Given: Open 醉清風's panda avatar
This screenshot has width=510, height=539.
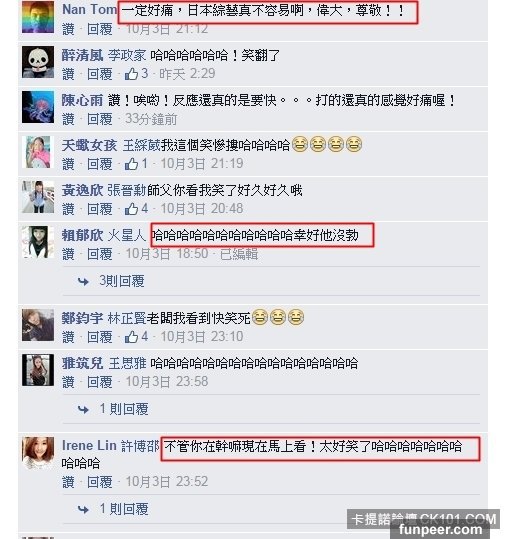Looking at the screenshot, I should point(38,62).
